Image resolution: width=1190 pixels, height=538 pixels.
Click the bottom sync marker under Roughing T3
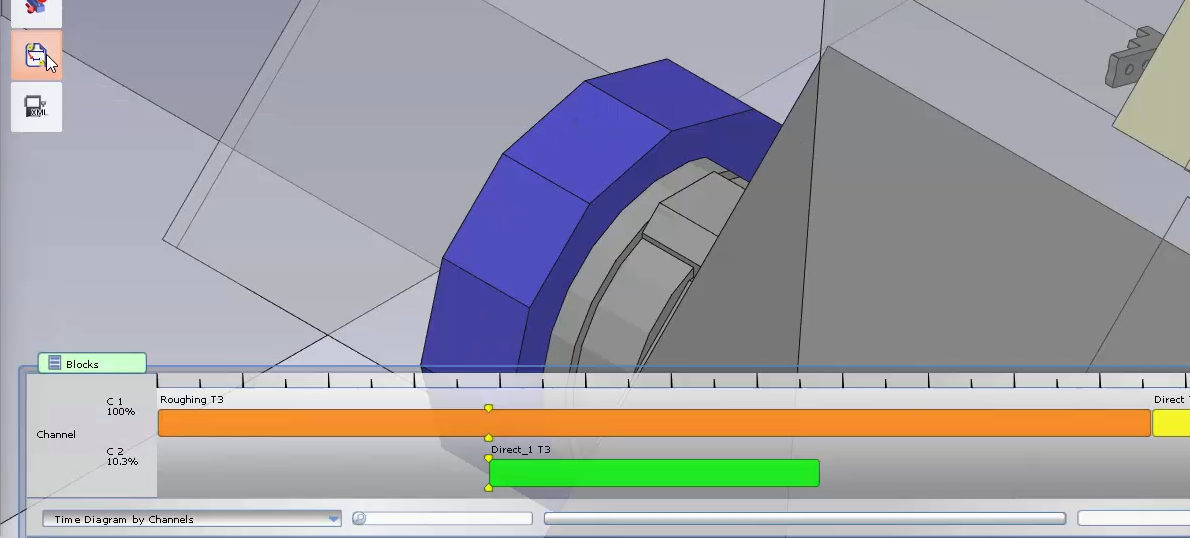pyautogui.click(x=488, y=438)
